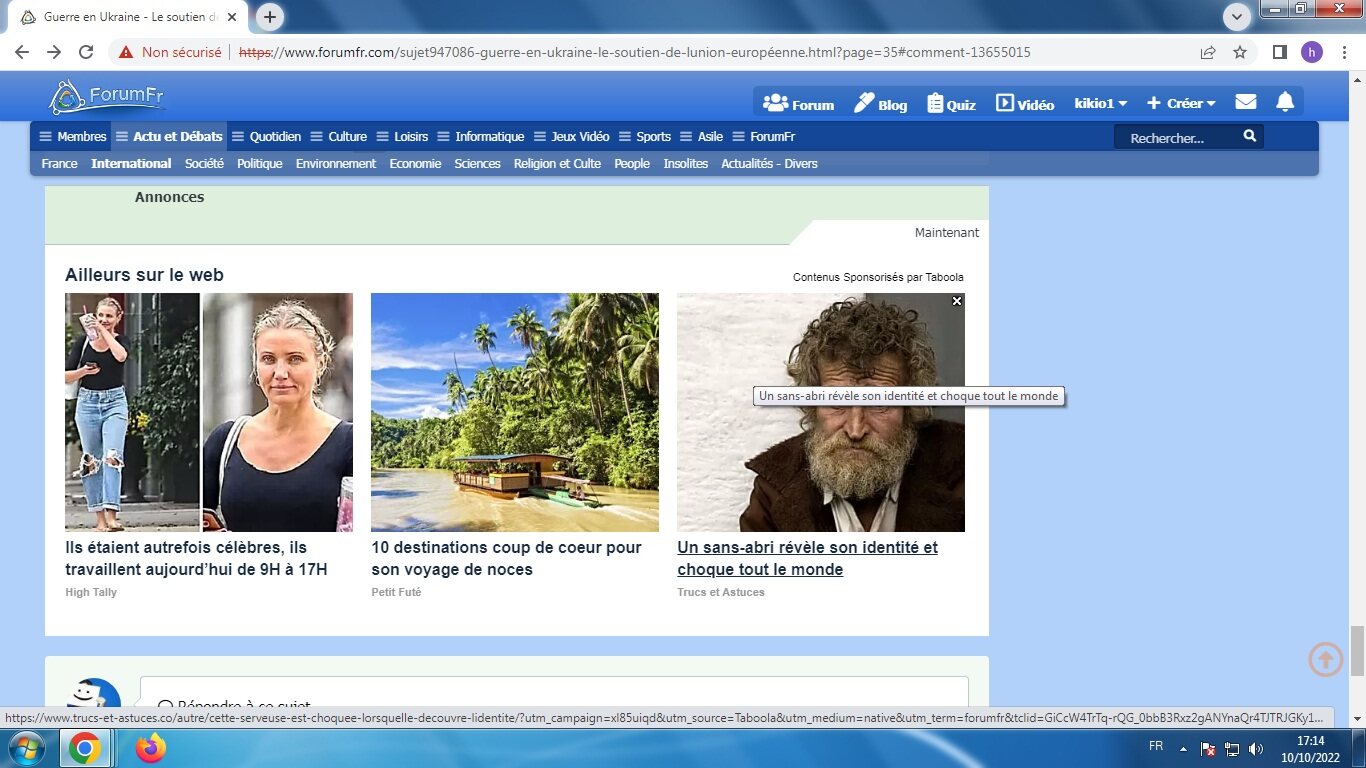The width and height of the screenshot is (1366, 768).
Task: Expand the Créer dropdown menu
Action: pos(1181,104)
